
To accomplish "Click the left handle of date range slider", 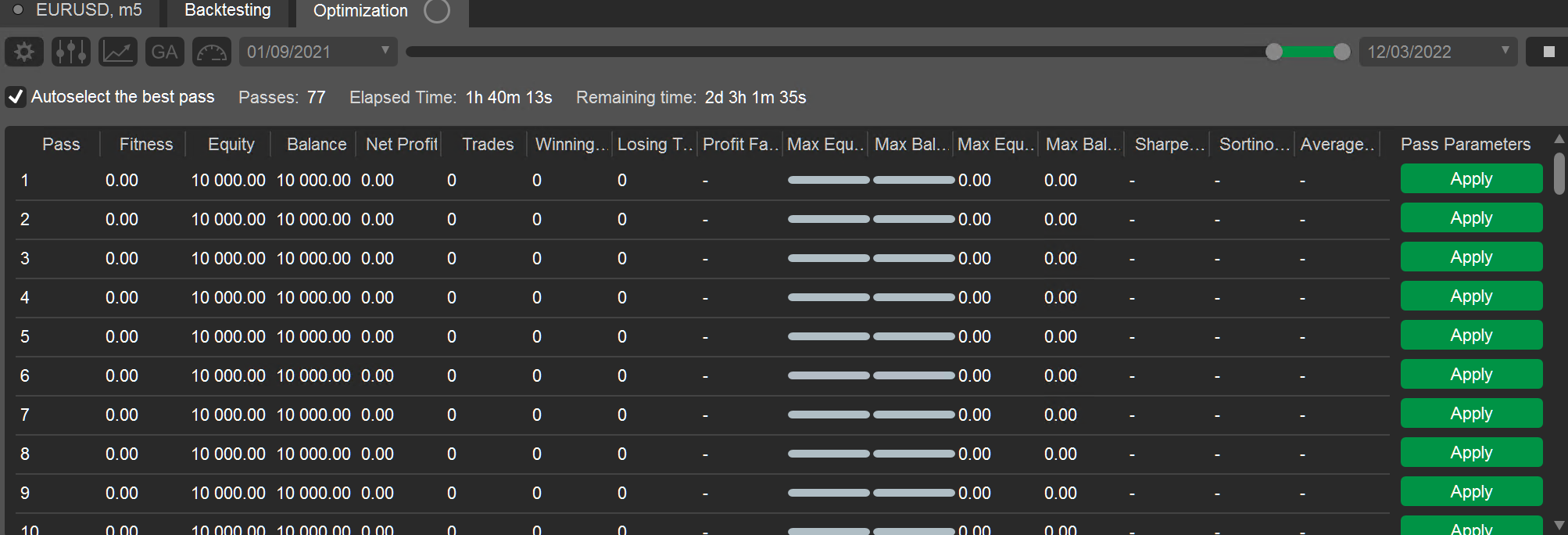I will click(x=1274, y=52).
